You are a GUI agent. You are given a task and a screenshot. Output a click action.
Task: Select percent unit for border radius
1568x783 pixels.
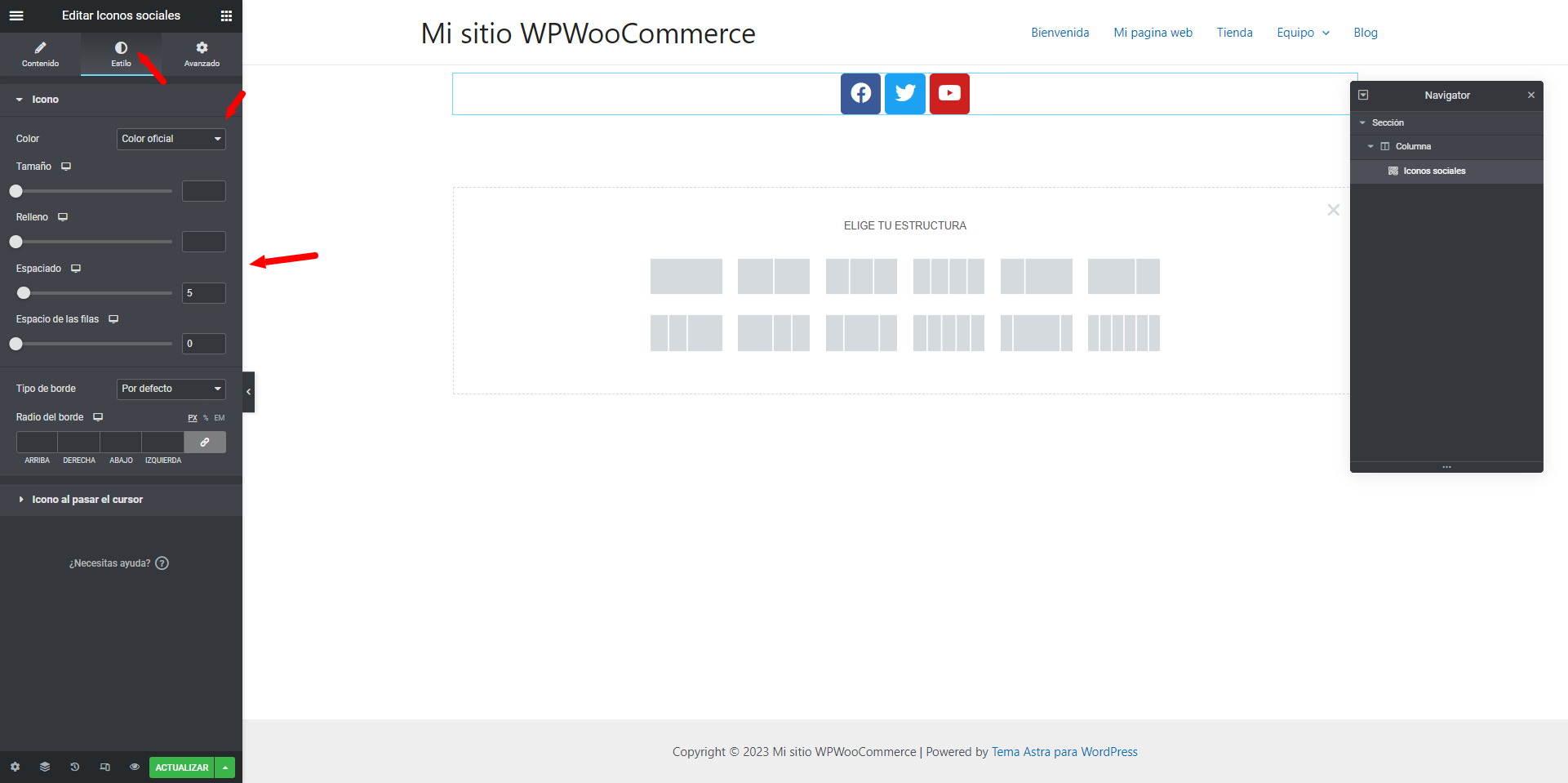(x=206, y=418)
